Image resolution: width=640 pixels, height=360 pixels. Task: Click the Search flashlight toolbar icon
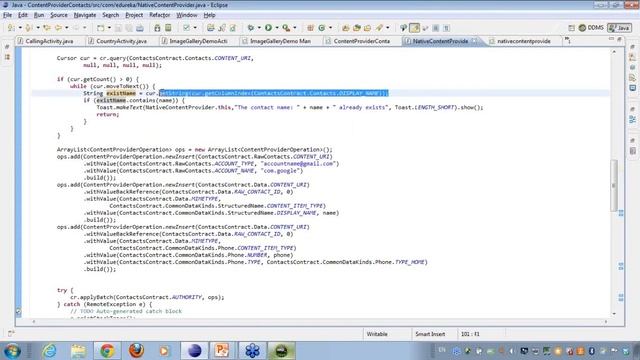click(x=379, y=28)
